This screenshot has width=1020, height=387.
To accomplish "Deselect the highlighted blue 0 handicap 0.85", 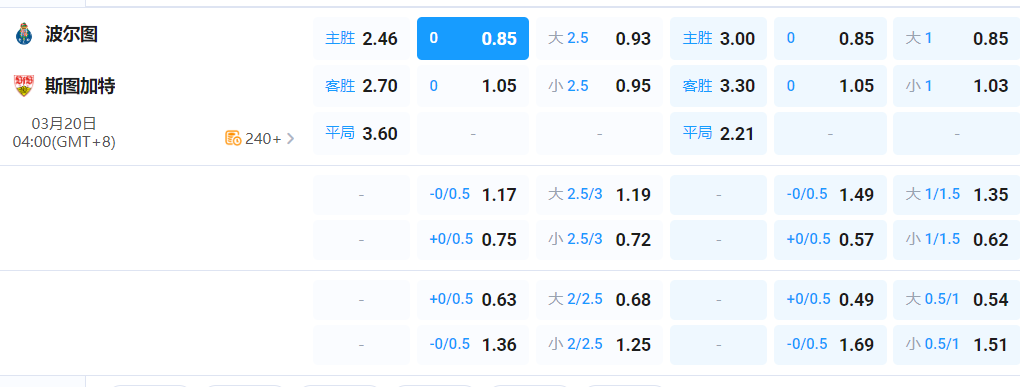I will tap(473, 38).
